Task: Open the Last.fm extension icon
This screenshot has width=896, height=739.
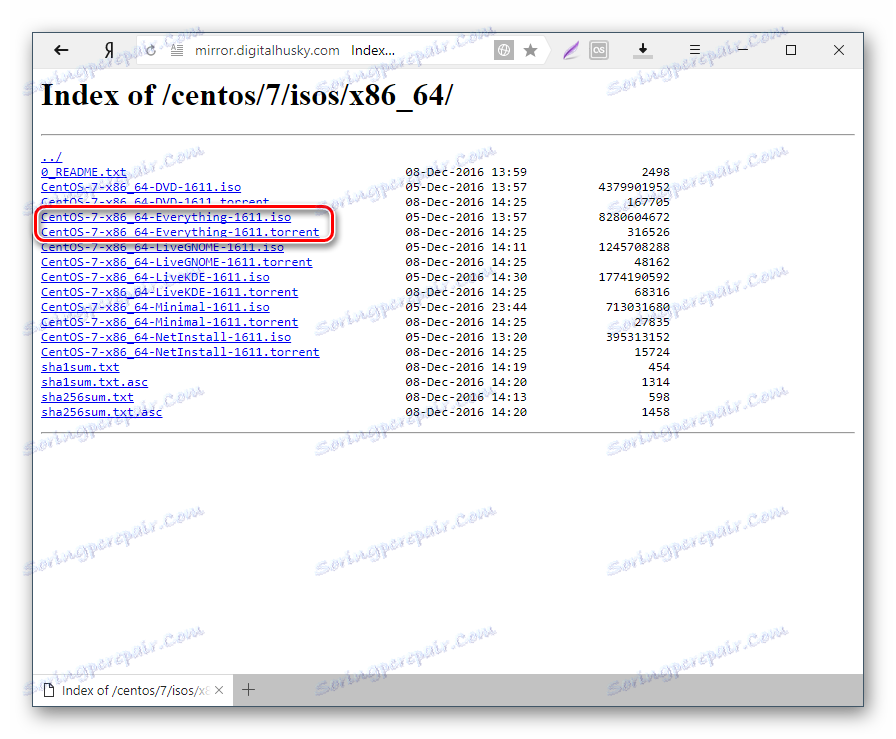Action: 599,49
